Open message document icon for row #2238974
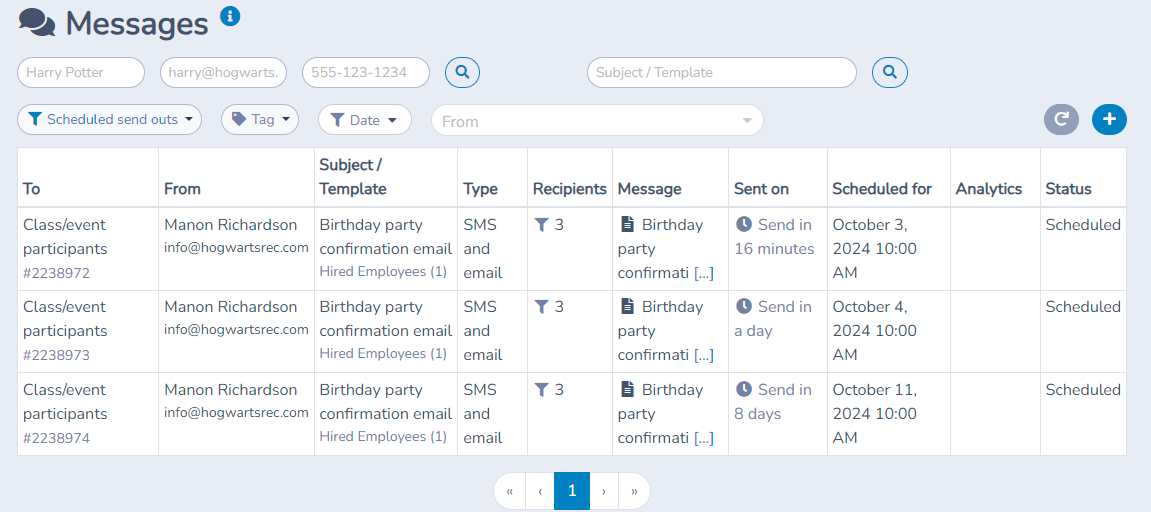The width and height of the screenshot is (1151, 512). click(x=628, y=390)
